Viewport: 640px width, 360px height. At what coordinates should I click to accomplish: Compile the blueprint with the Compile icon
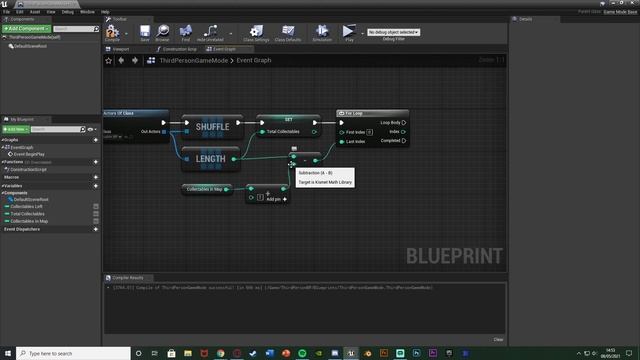pos(112,33)
